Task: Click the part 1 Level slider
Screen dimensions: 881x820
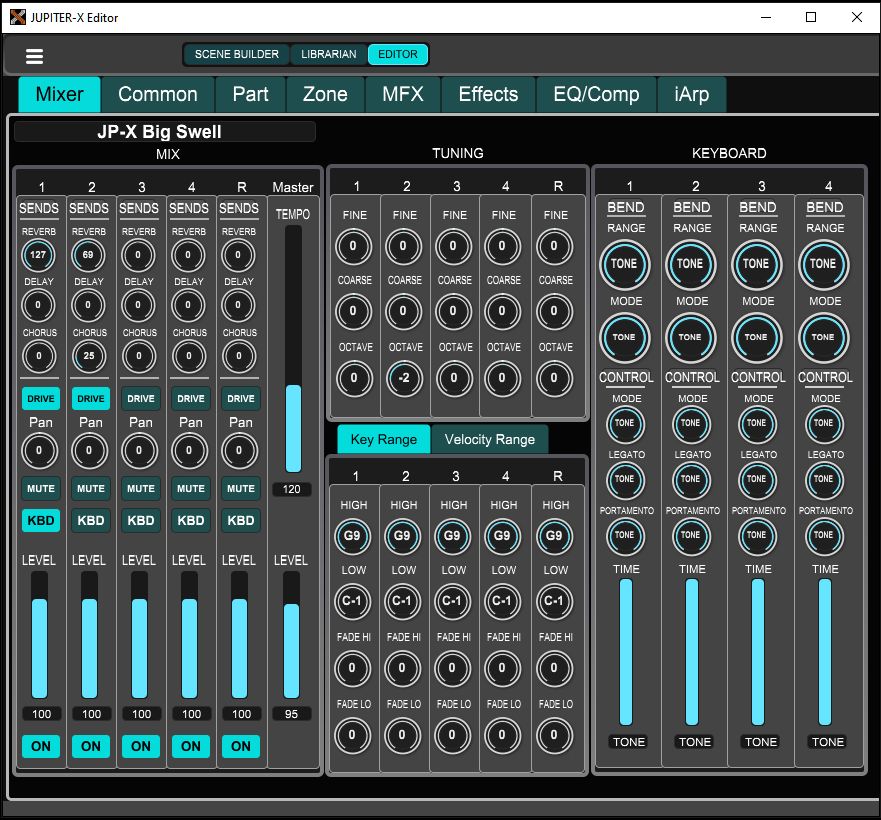Action: point(39,635)
